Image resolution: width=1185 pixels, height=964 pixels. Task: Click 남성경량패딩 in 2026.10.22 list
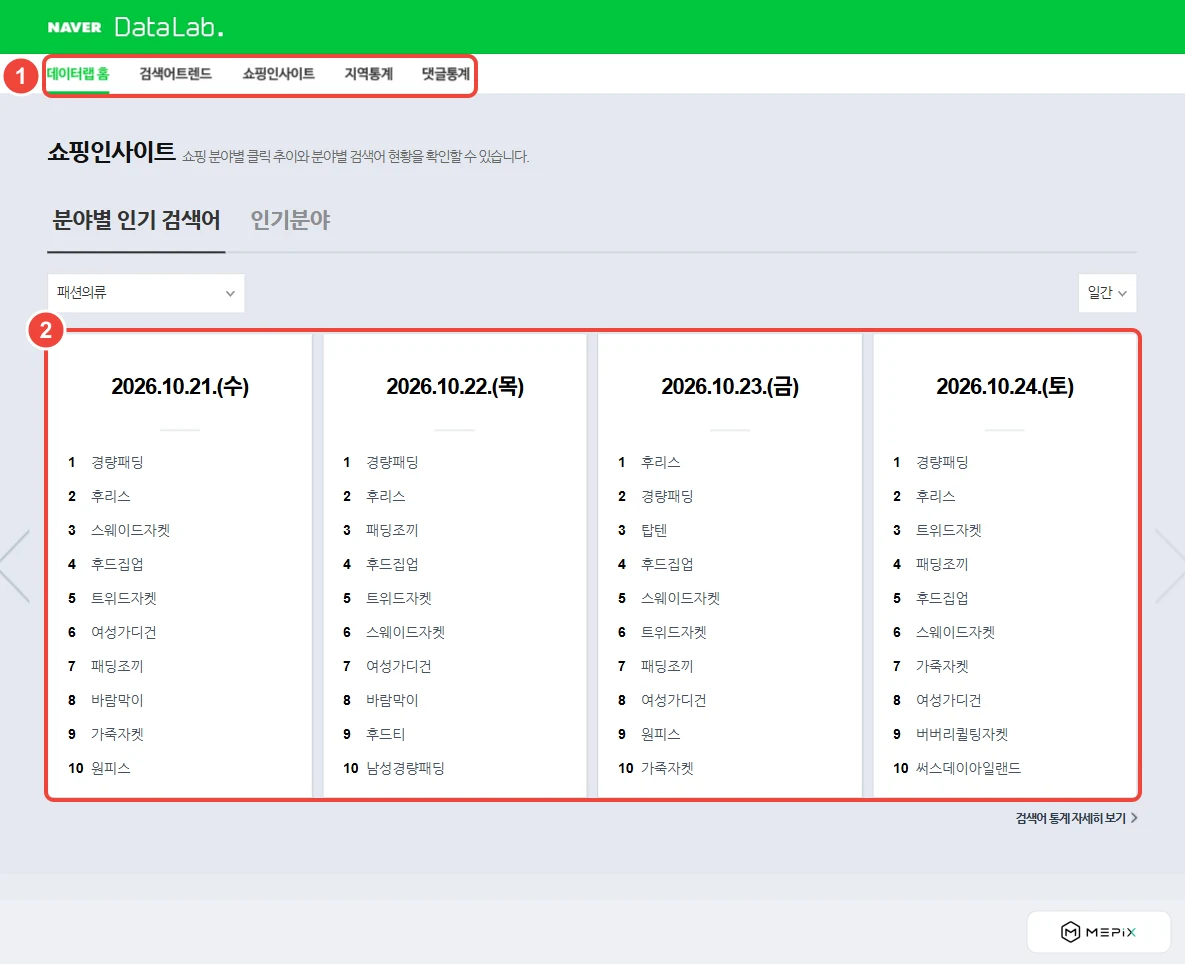405,768
